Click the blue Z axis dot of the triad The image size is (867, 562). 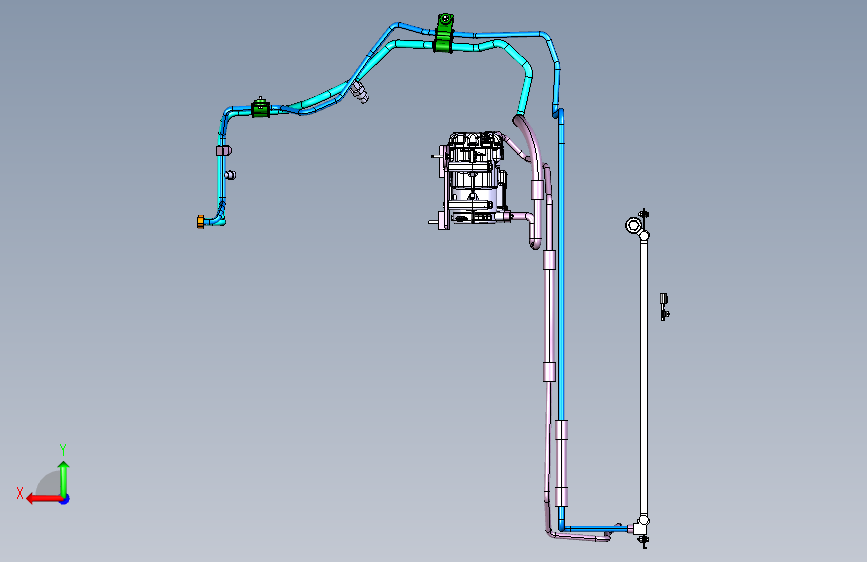65,499
